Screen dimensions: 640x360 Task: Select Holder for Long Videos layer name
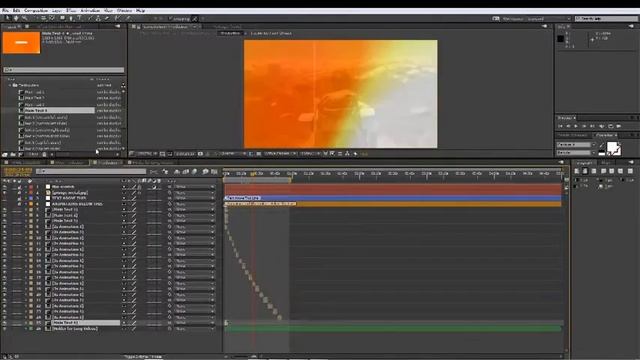(75, 329)
